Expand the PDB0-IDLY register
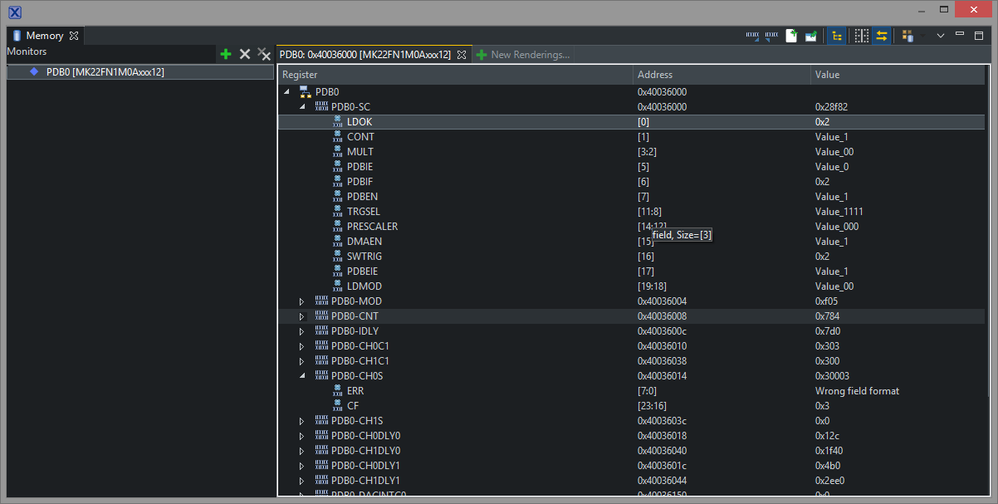998x504 pixels. click(302, 332)
